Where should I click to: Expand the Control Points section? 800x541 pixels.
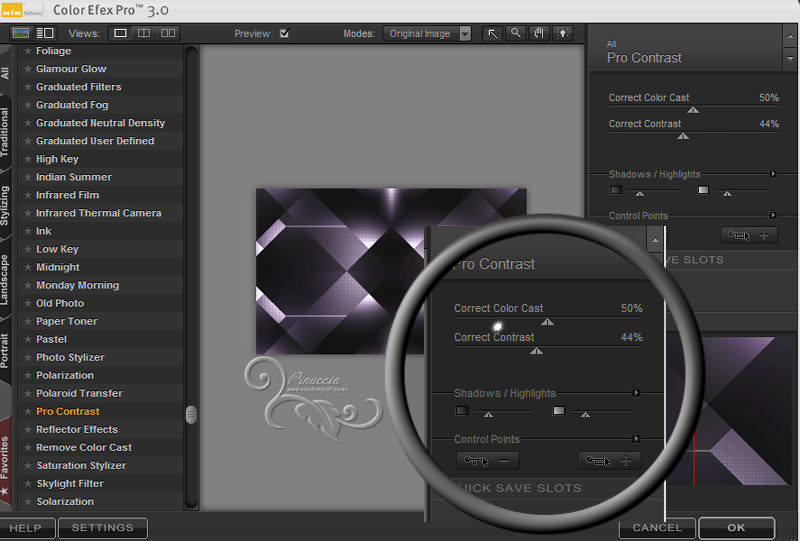773,215
